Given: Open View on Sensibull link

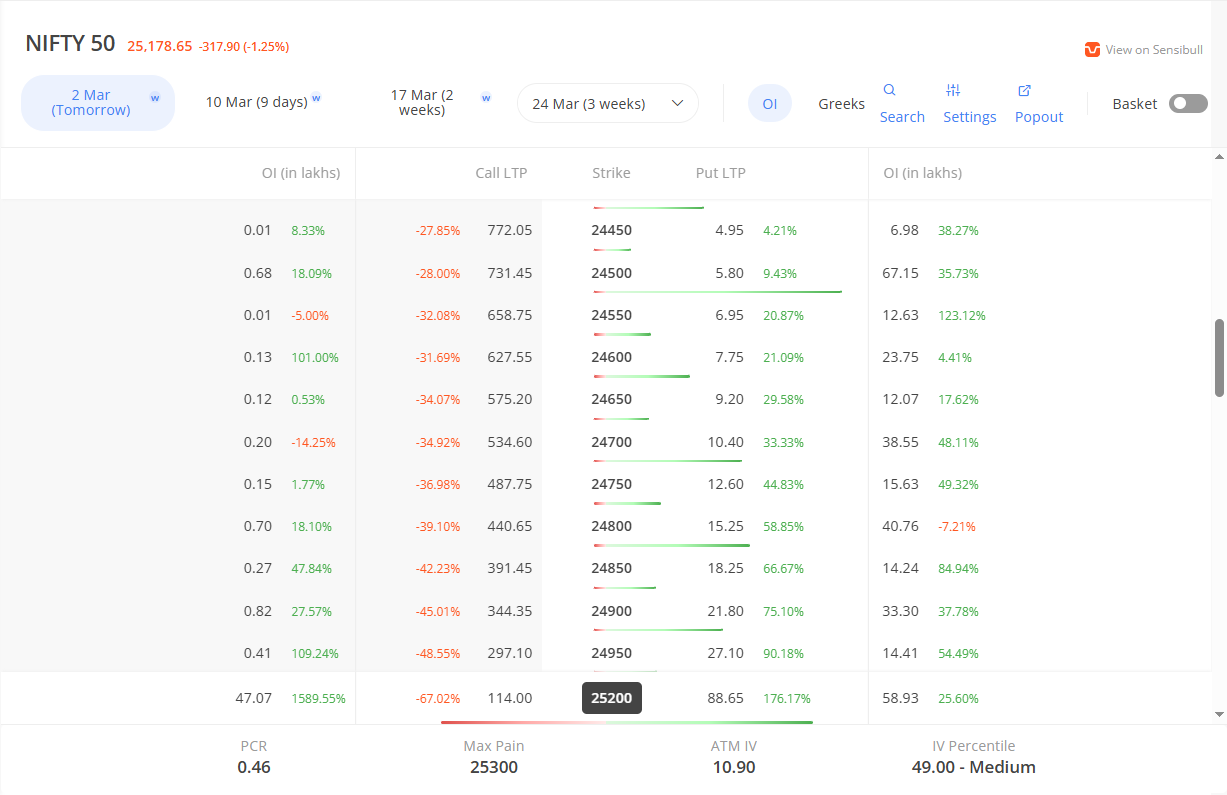Looking at the screenshot, I should coord(1153,50).
